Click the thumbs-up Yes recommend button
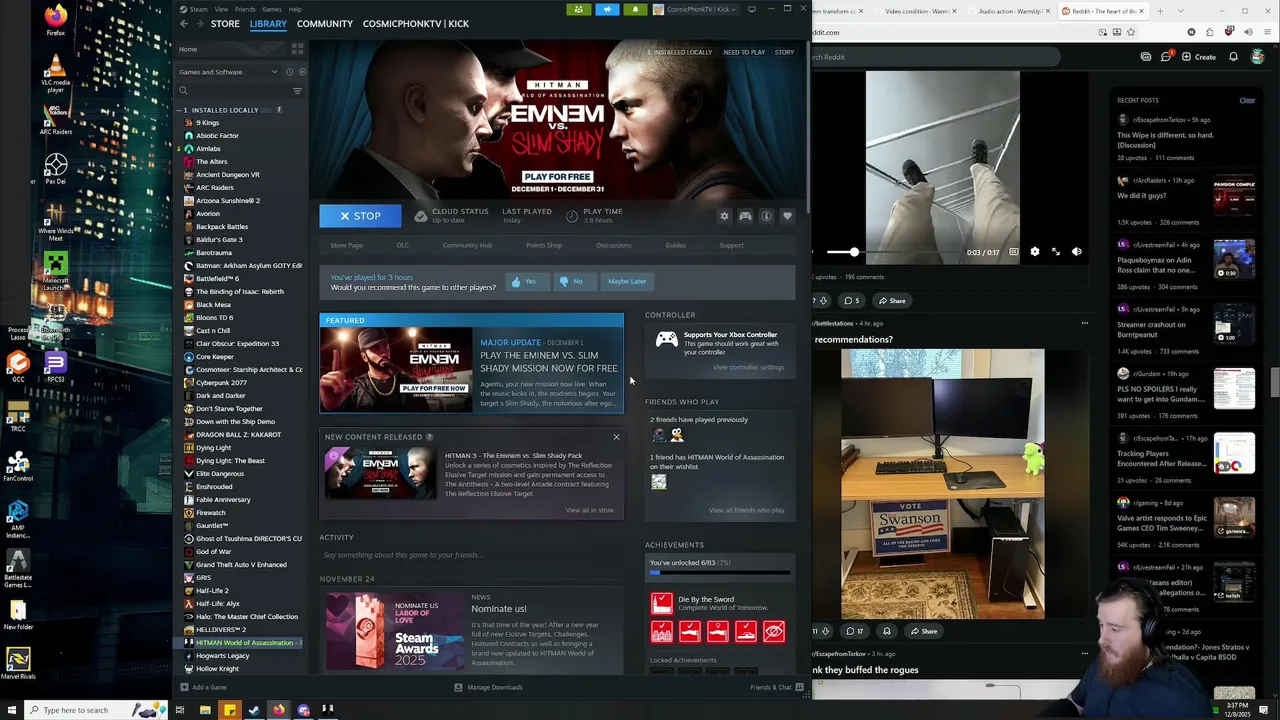1280x720 pixels. 526,281
